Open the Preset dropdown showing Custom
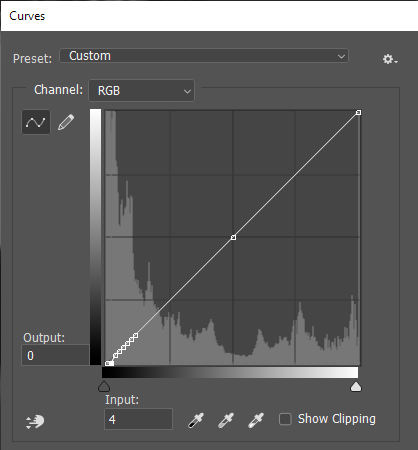Screen dimensions: 418x450 click(x=204, y=56)
